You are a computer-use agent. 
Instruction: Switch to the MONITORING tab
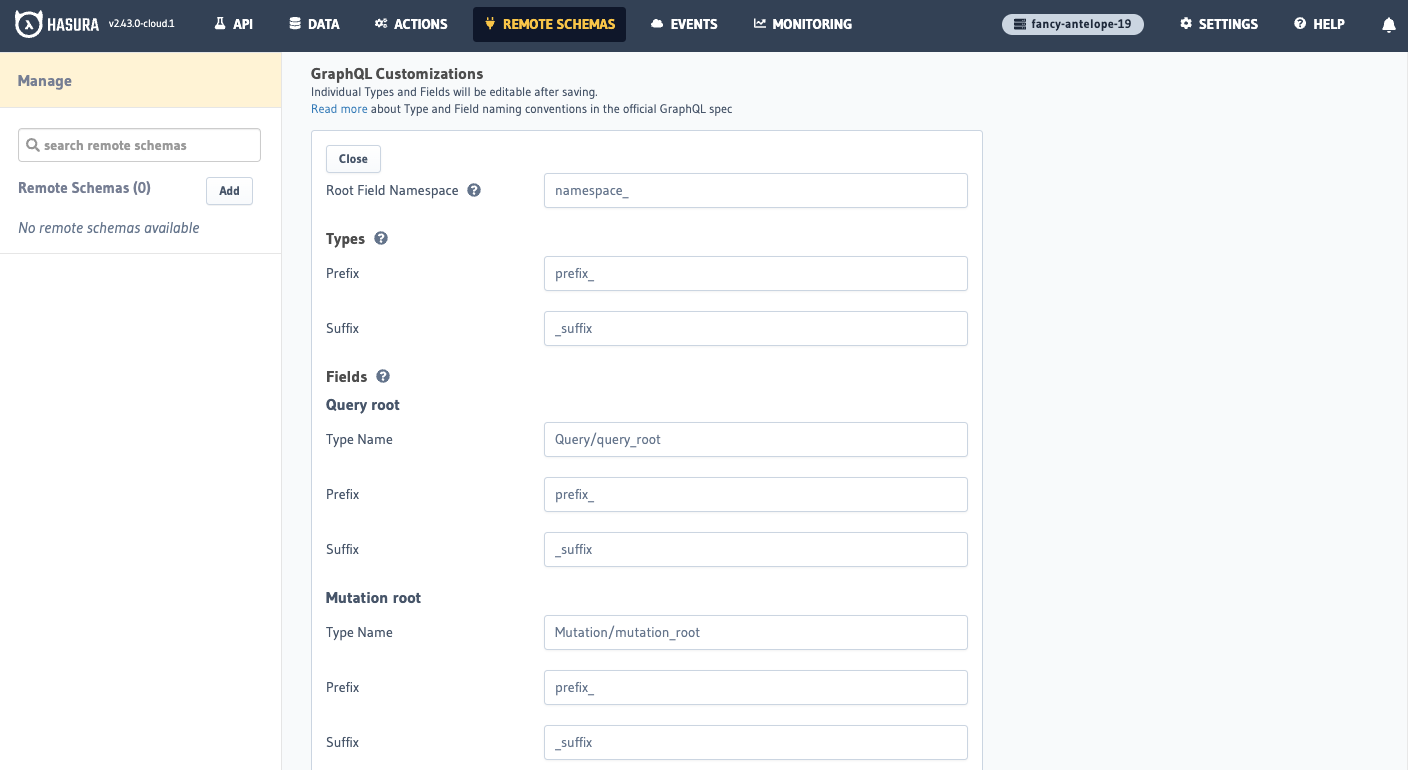pyautogui.click(x=803, y=24)
